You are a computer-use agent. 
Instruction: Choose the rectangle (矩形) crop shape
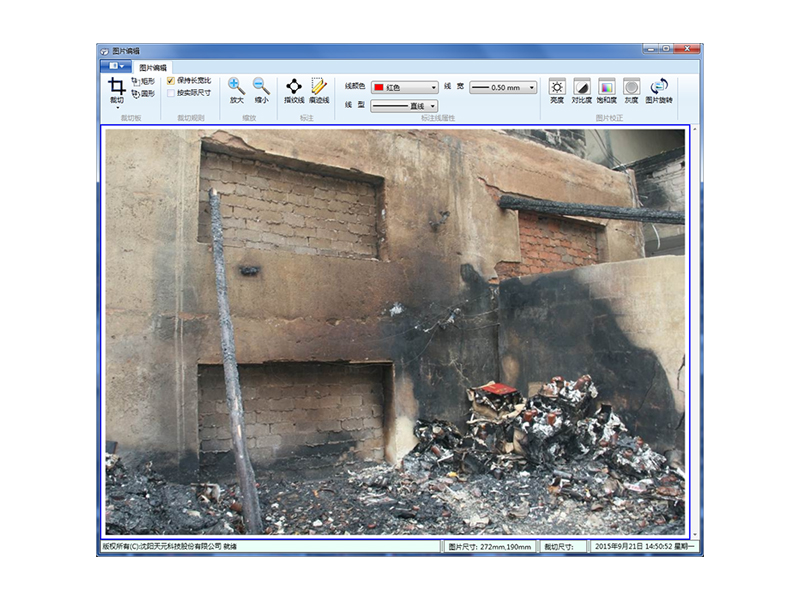pos(142,81)
